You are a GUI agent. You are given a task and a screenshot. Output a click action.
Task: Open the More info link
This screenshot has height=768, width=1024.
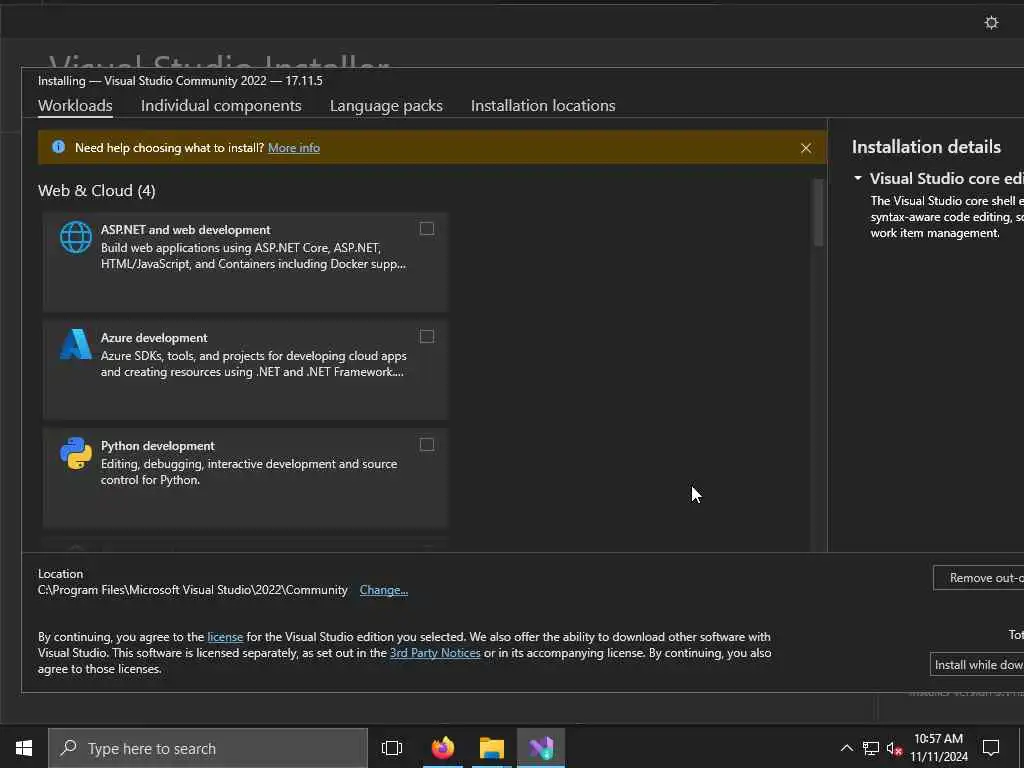click(294, 148)
